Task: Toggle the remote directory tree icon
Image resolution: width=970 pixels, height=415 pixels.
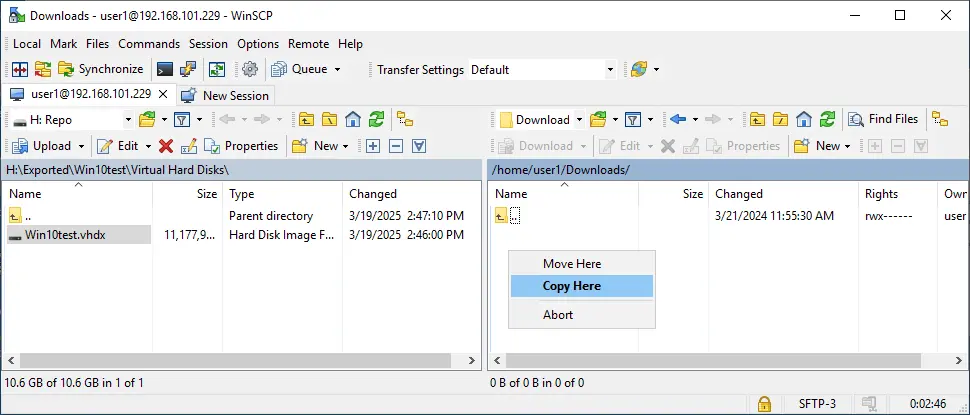Action: click(x=940, y=119)
